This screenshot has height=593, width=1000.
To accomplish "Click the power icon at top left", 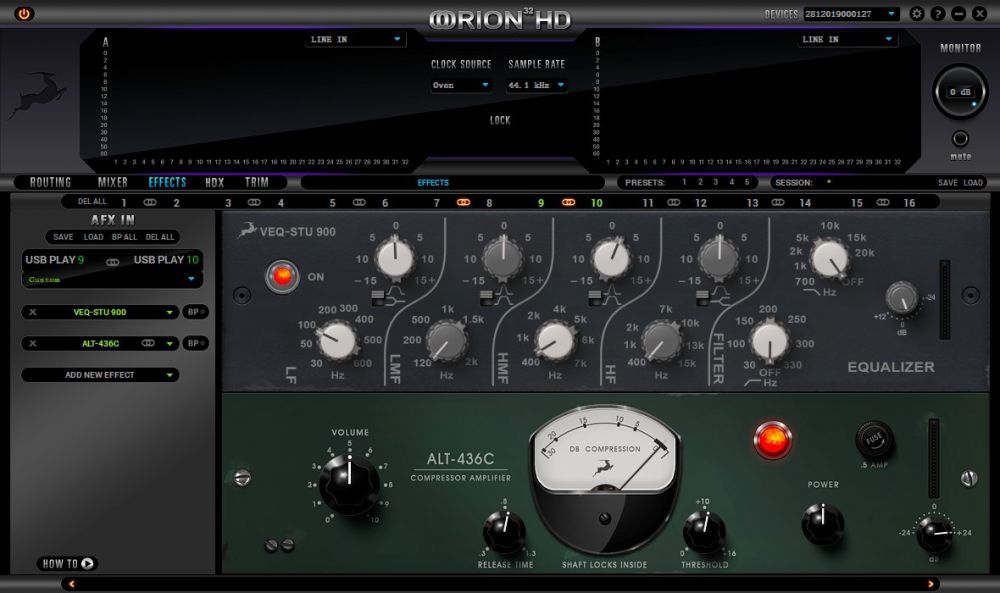I will (x=24, y=14).
